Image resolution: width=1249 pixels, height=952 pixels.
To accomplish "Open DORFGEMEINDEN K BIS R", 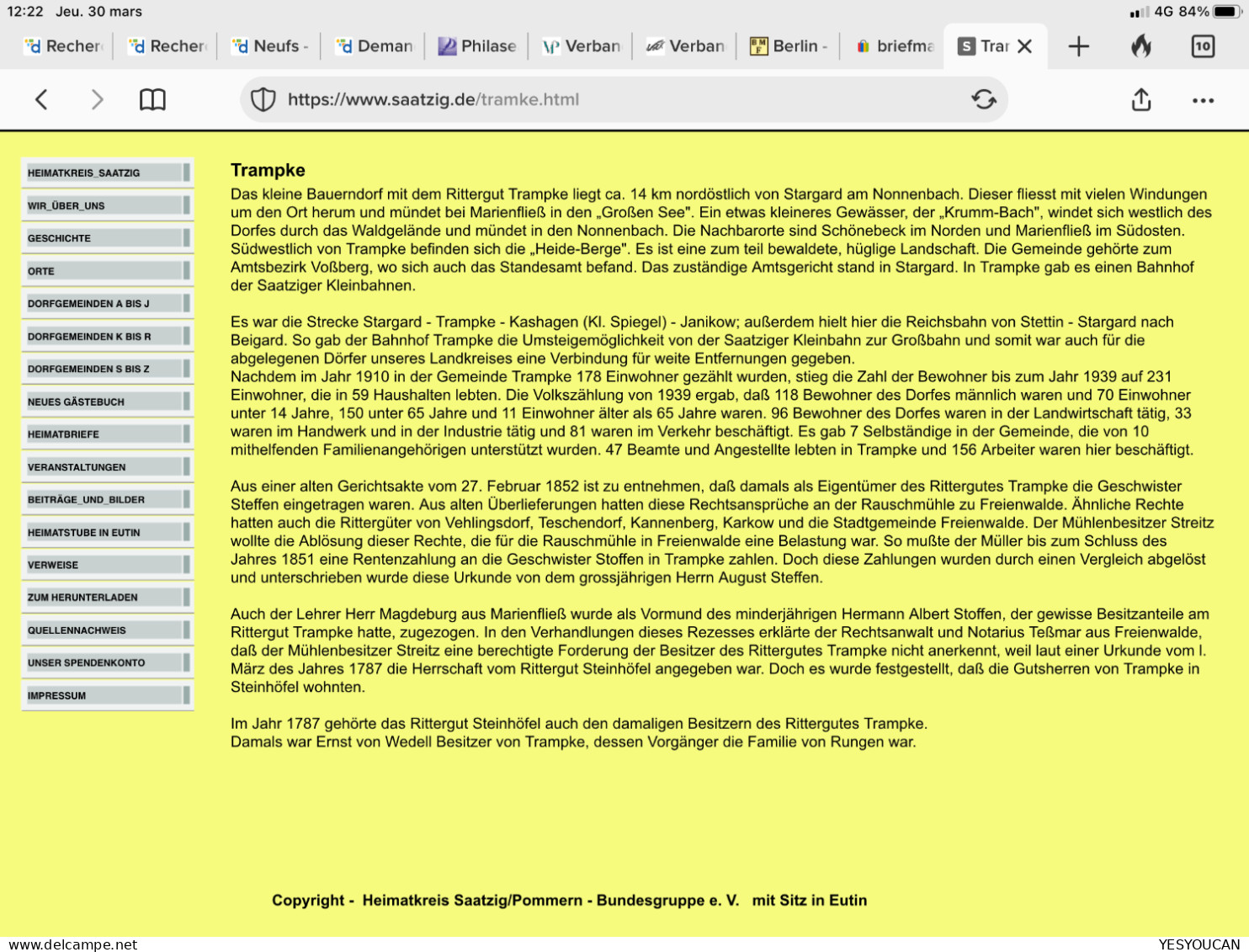I will (108, 336).
